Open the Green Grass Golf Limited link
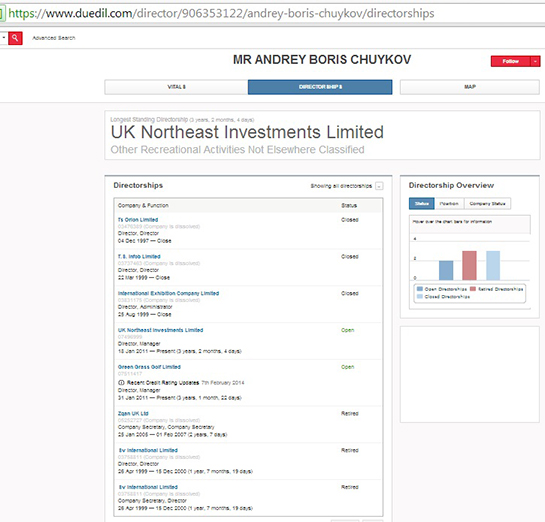 pyautogui.click(x=149, y=367)
